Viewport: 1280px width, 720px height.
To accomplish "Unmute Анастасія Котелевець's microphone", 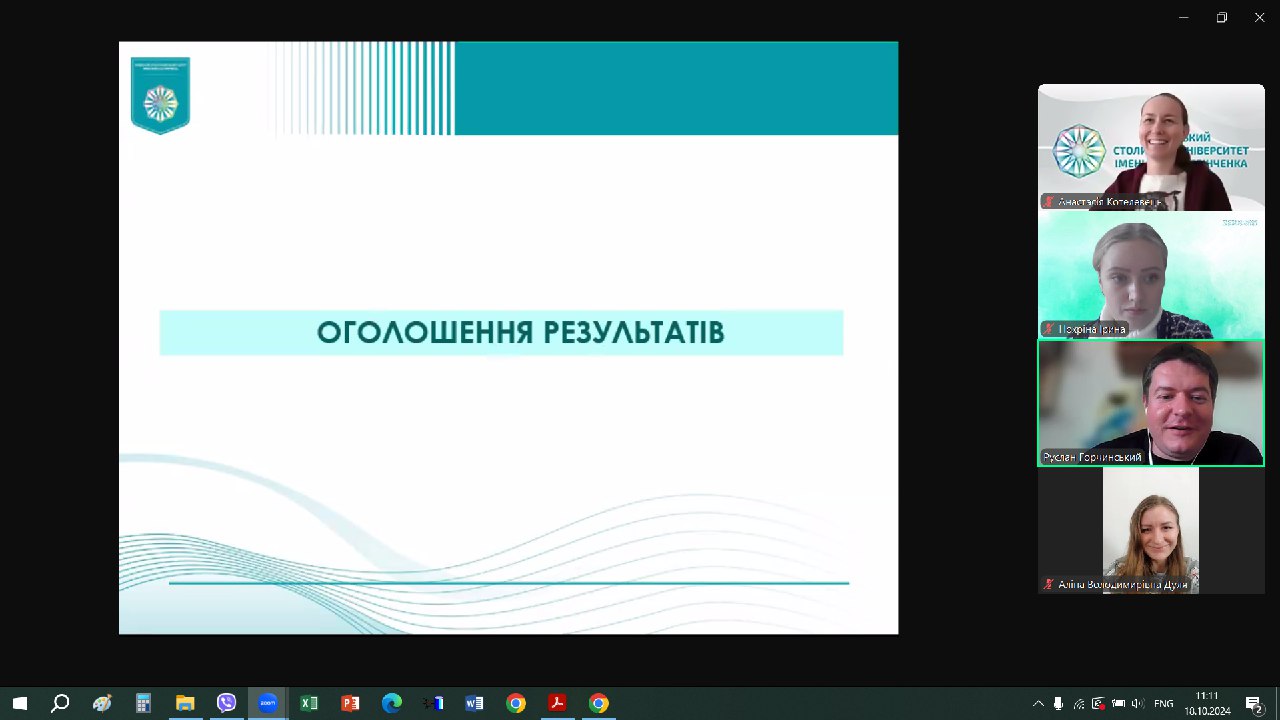I will click(1048, 200).
